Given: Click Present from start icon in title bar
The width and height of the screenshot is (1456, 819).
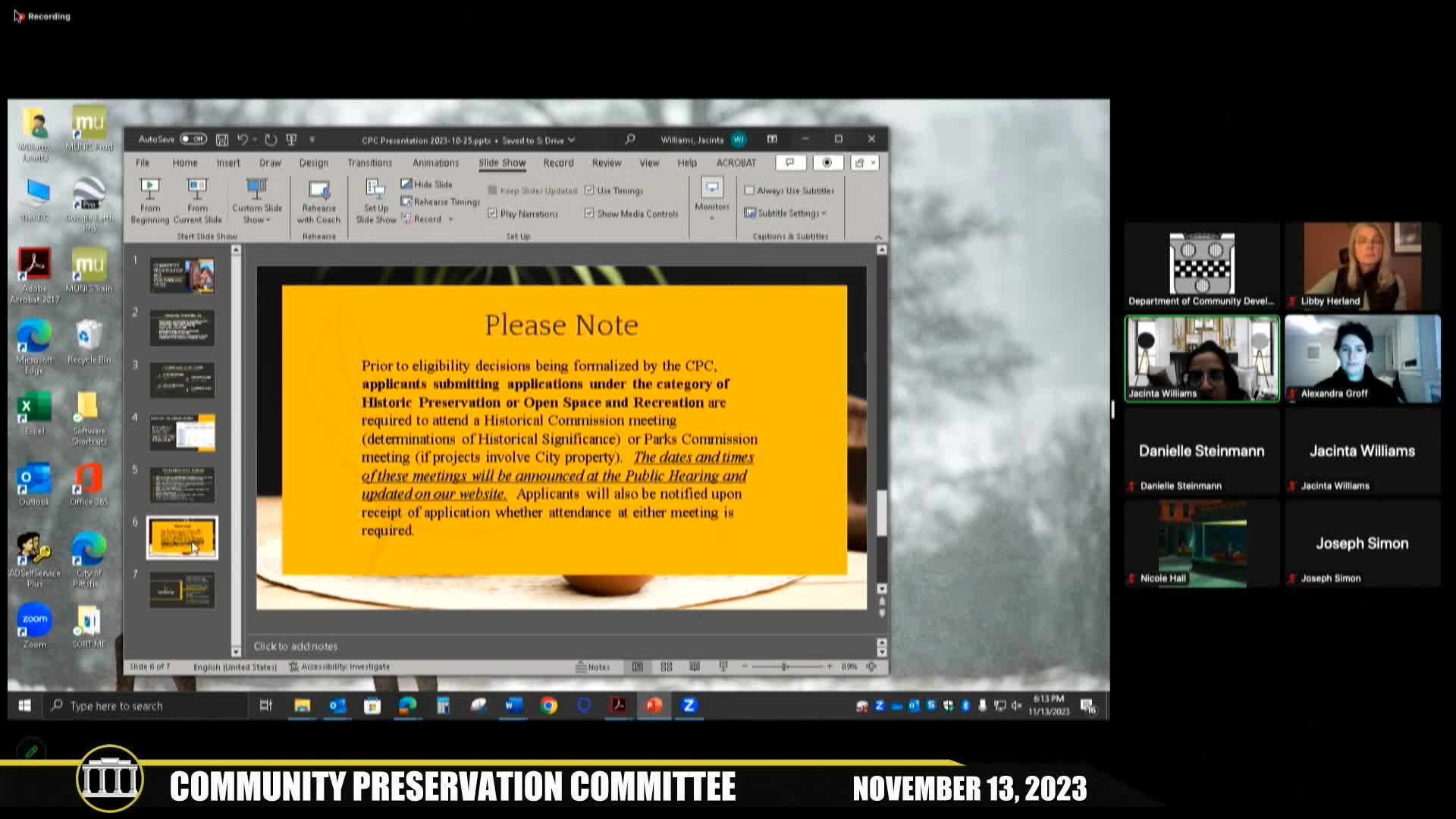Looking at the screenshot, I should (x=291, y=140).
